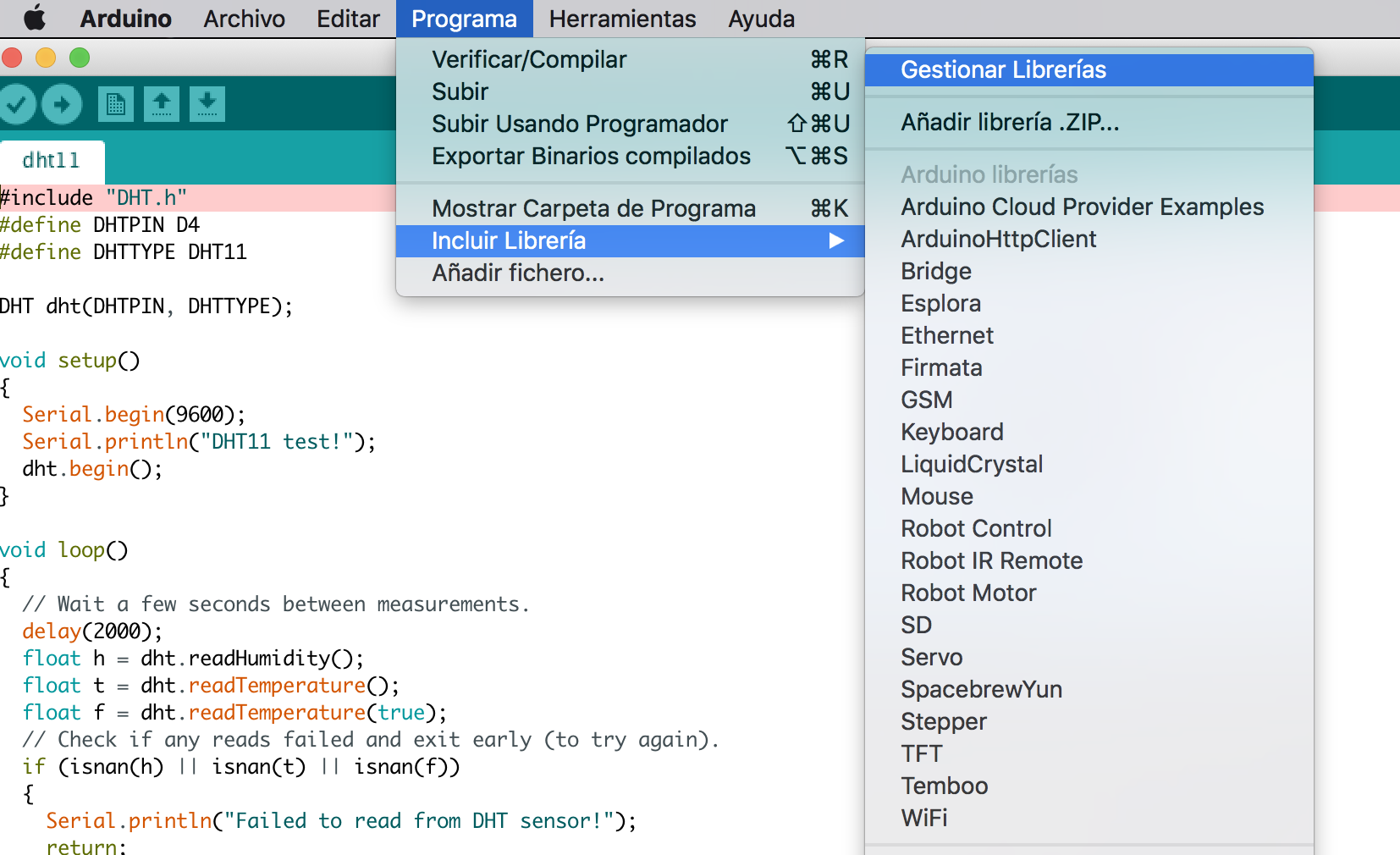This screenshot has width=1400, height=855.
Task: Include the Robot IR Remote library
Action: point(1089,560)
